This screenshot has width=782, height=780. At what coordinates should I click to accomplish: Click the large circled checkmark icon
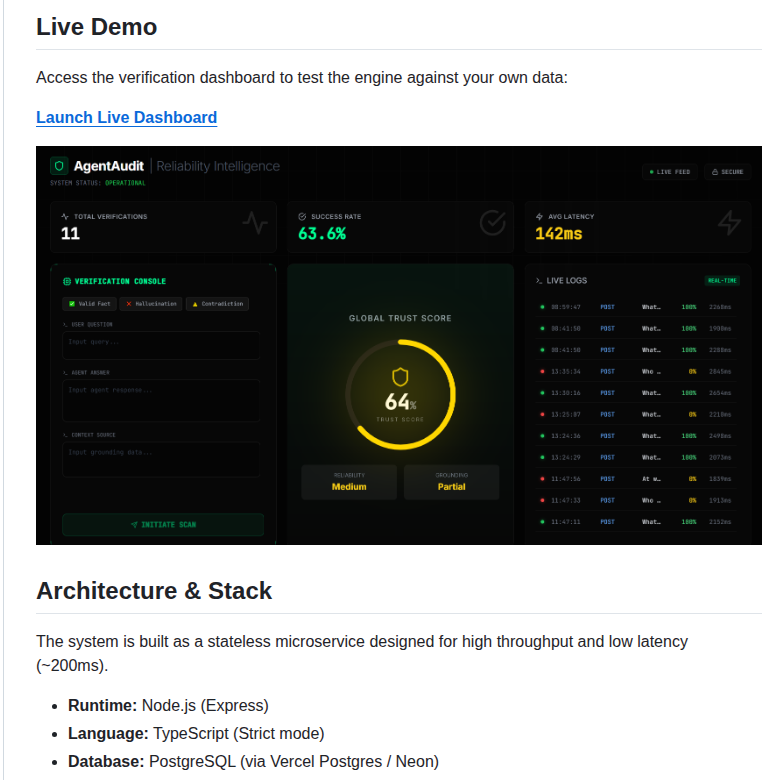pyautogui.click(x=493, y=222)
